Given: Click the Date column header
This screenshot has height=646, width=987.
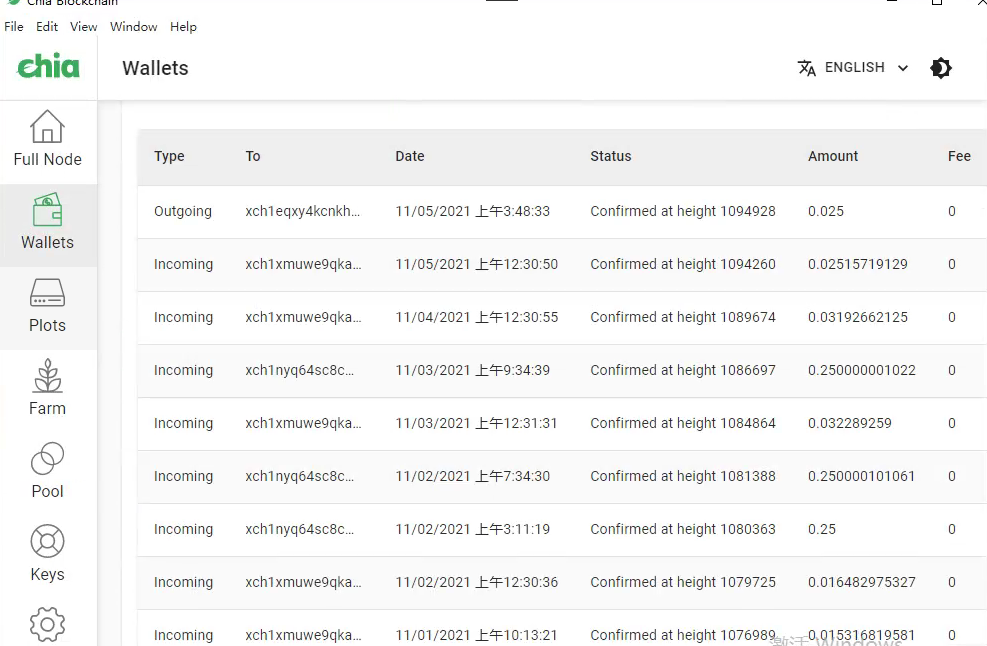Looking at the screenshot, I should tap(410, 156).
